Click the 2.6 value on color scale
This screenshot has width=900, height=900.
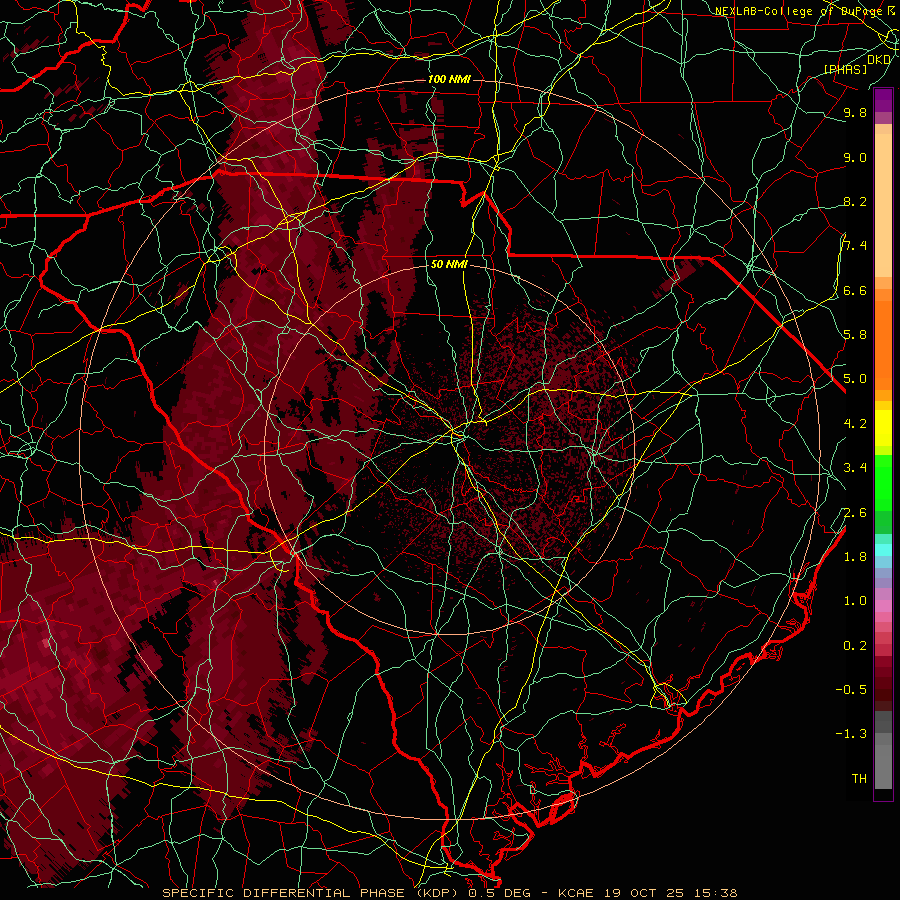pos(855,513)
